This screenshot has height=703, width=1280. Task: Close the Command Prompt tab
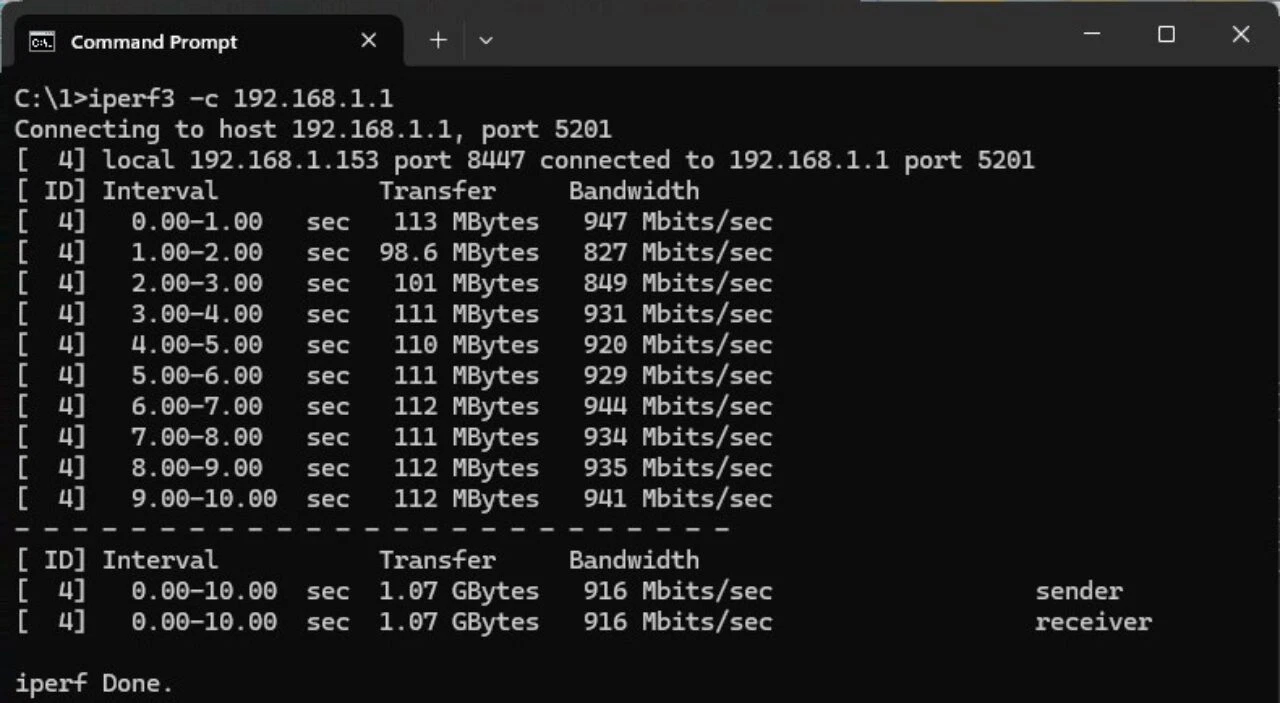(368, 40)
